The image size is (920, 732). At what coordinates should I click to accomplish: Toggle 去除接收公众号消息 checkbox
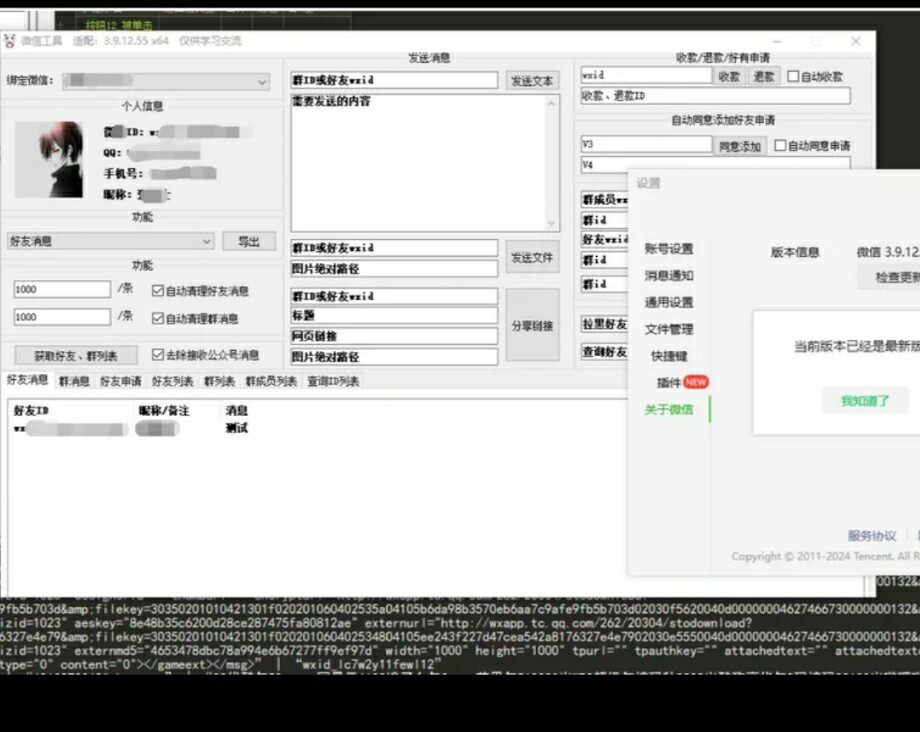(157, 354)
